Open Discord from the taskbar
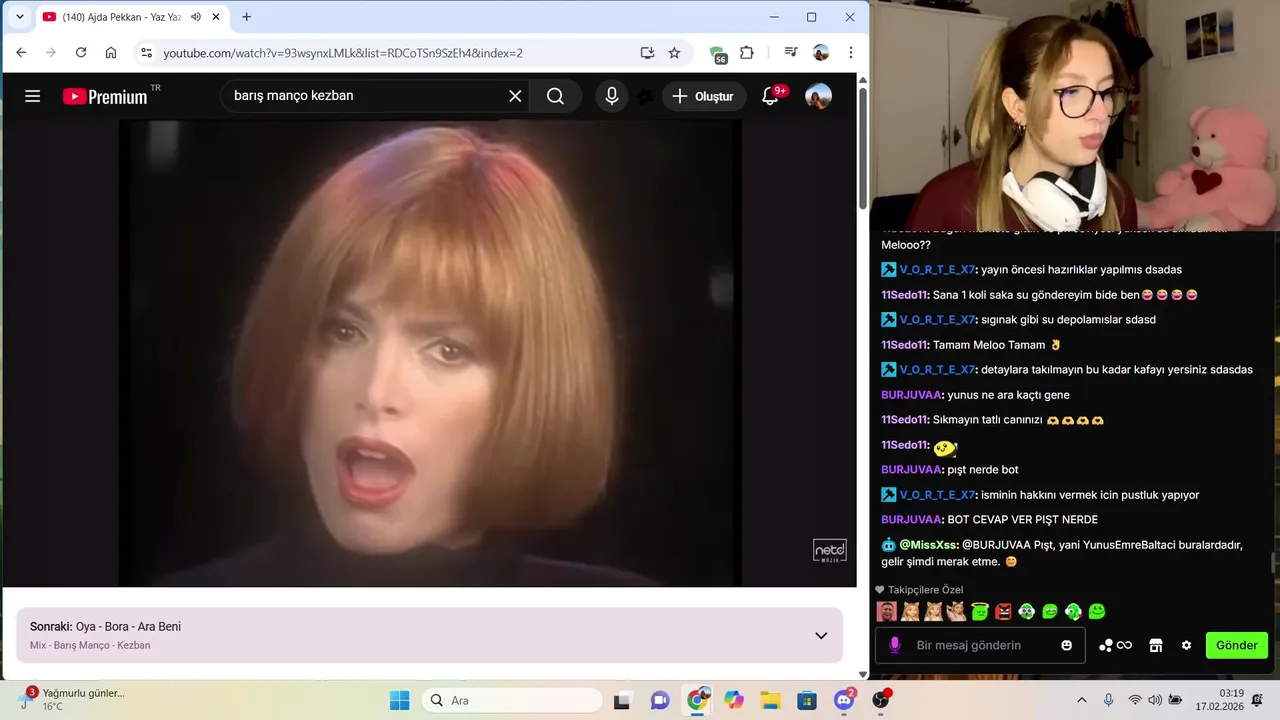This screenshot has width=1280, height=720. click(x=844, y=700)
